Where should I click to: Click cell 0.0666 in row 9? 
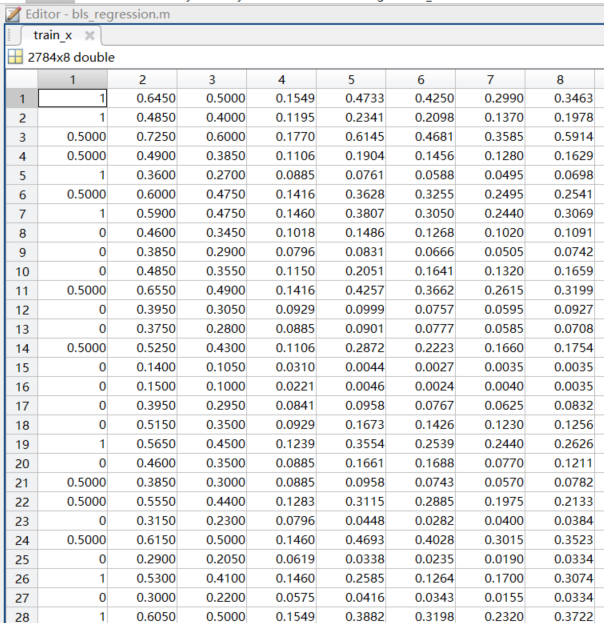point(421,252)
